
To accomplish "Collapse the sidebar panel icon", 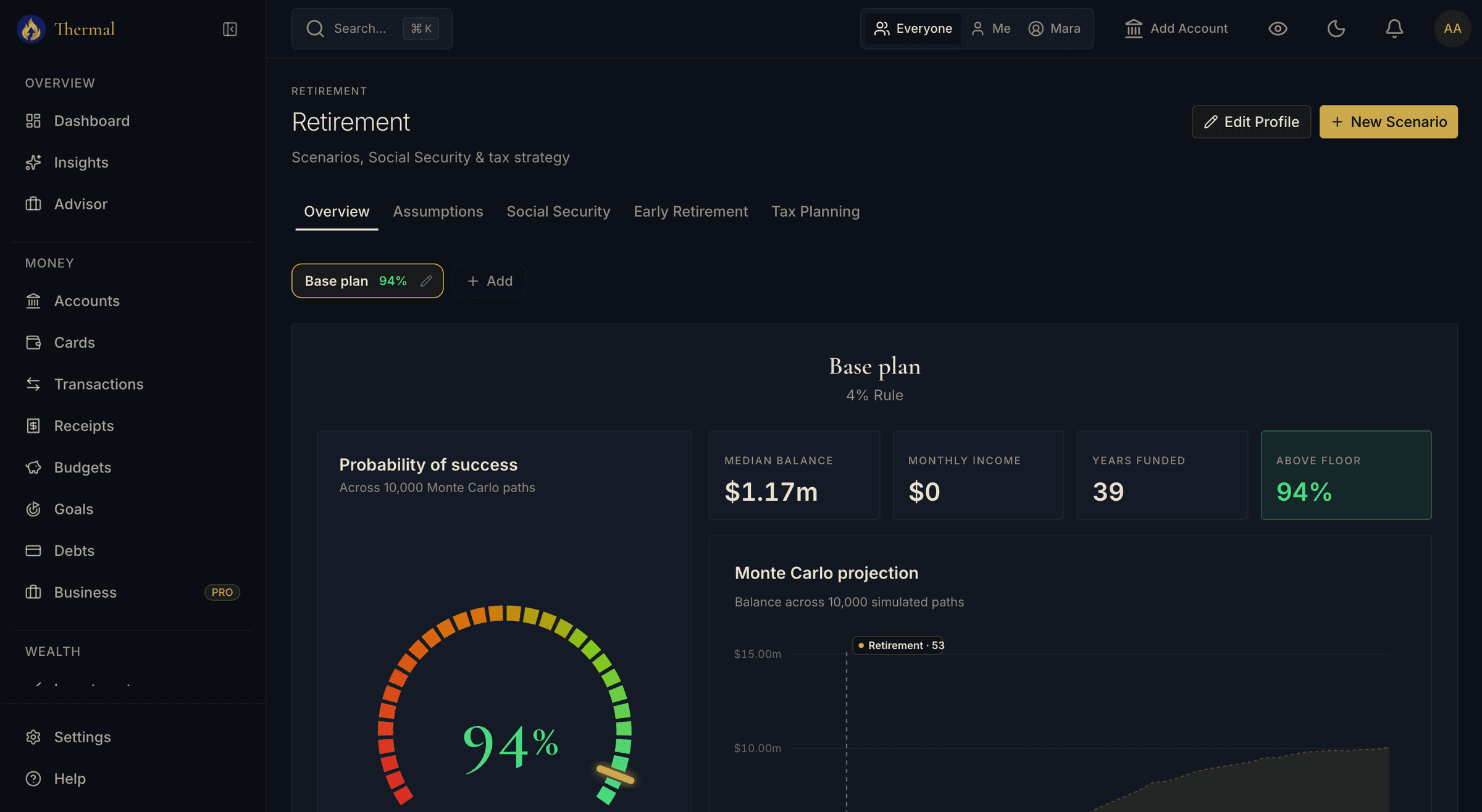I will tap(230, 29).
